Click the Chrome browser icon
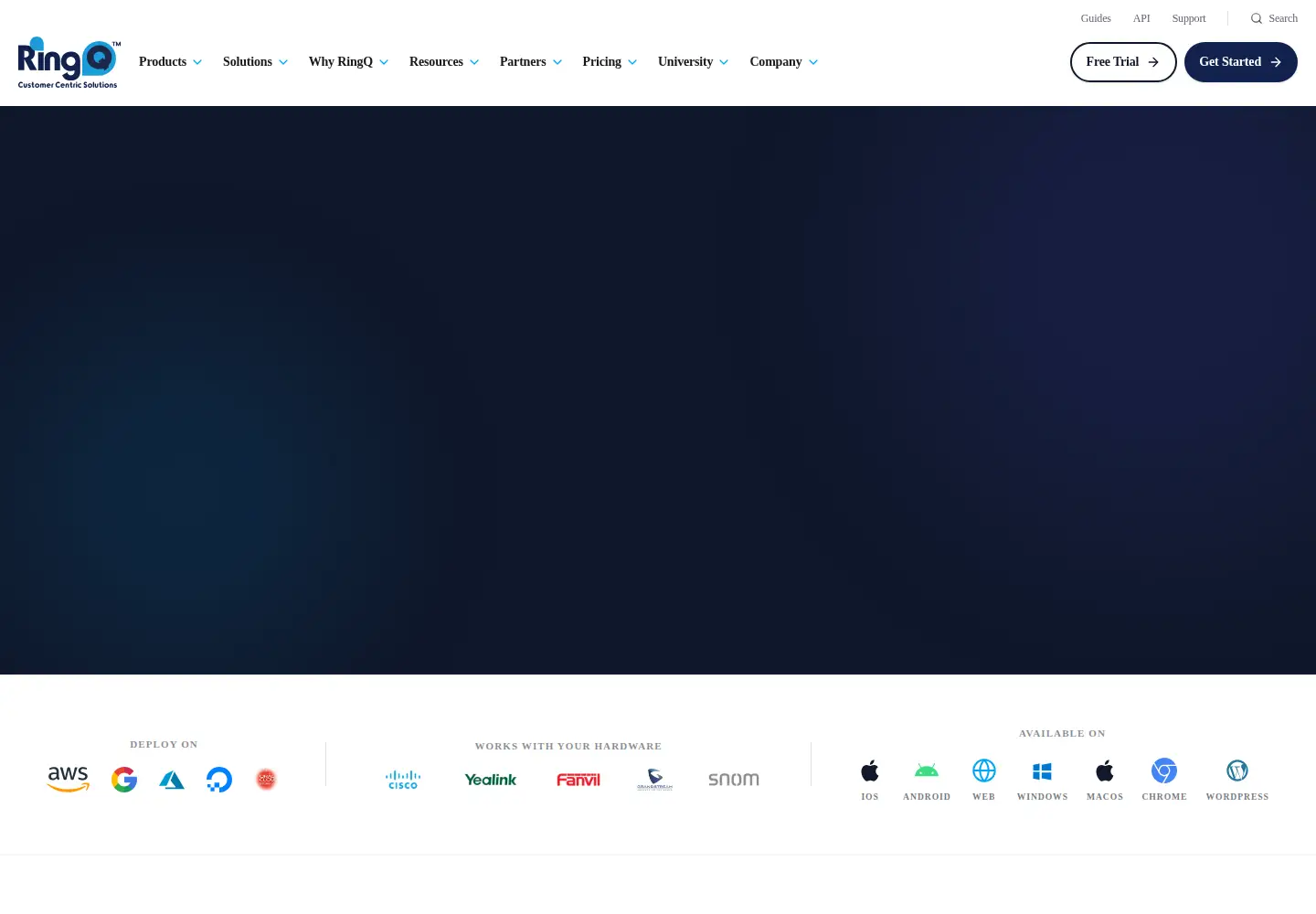 [x=1164, y=771]
